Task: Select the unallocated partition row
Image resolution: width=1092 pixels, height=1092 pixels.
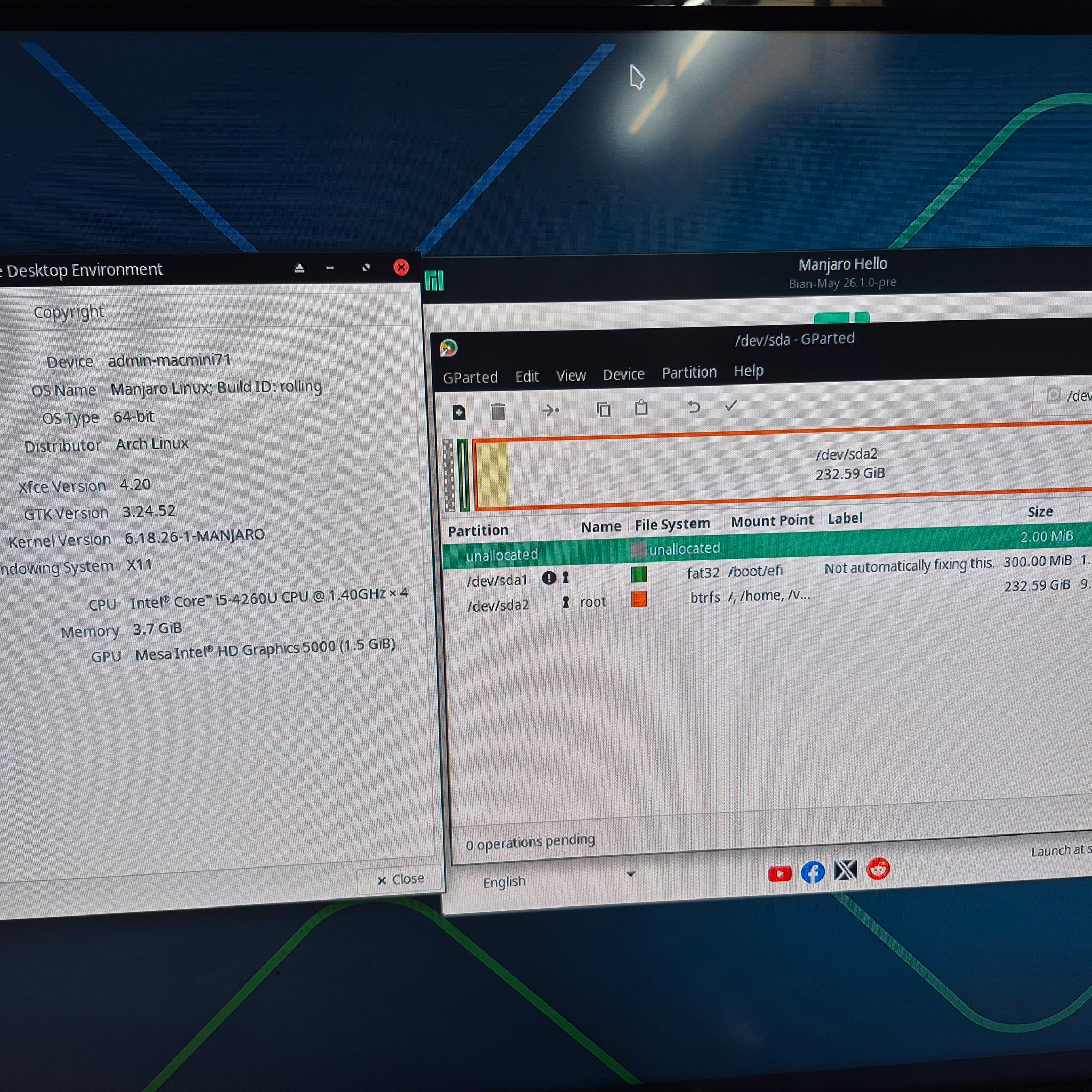Action: tap(767, 545)
